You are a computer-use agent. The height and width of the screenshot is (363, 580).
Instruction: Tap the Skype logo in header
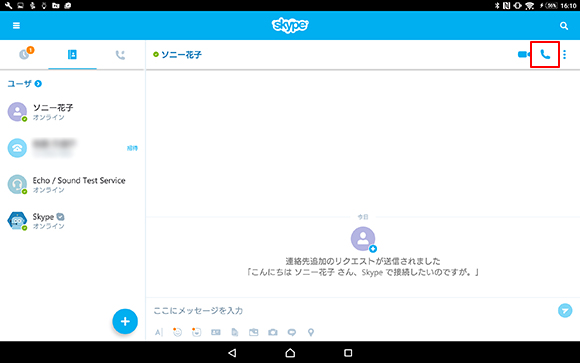coord(290,25)
